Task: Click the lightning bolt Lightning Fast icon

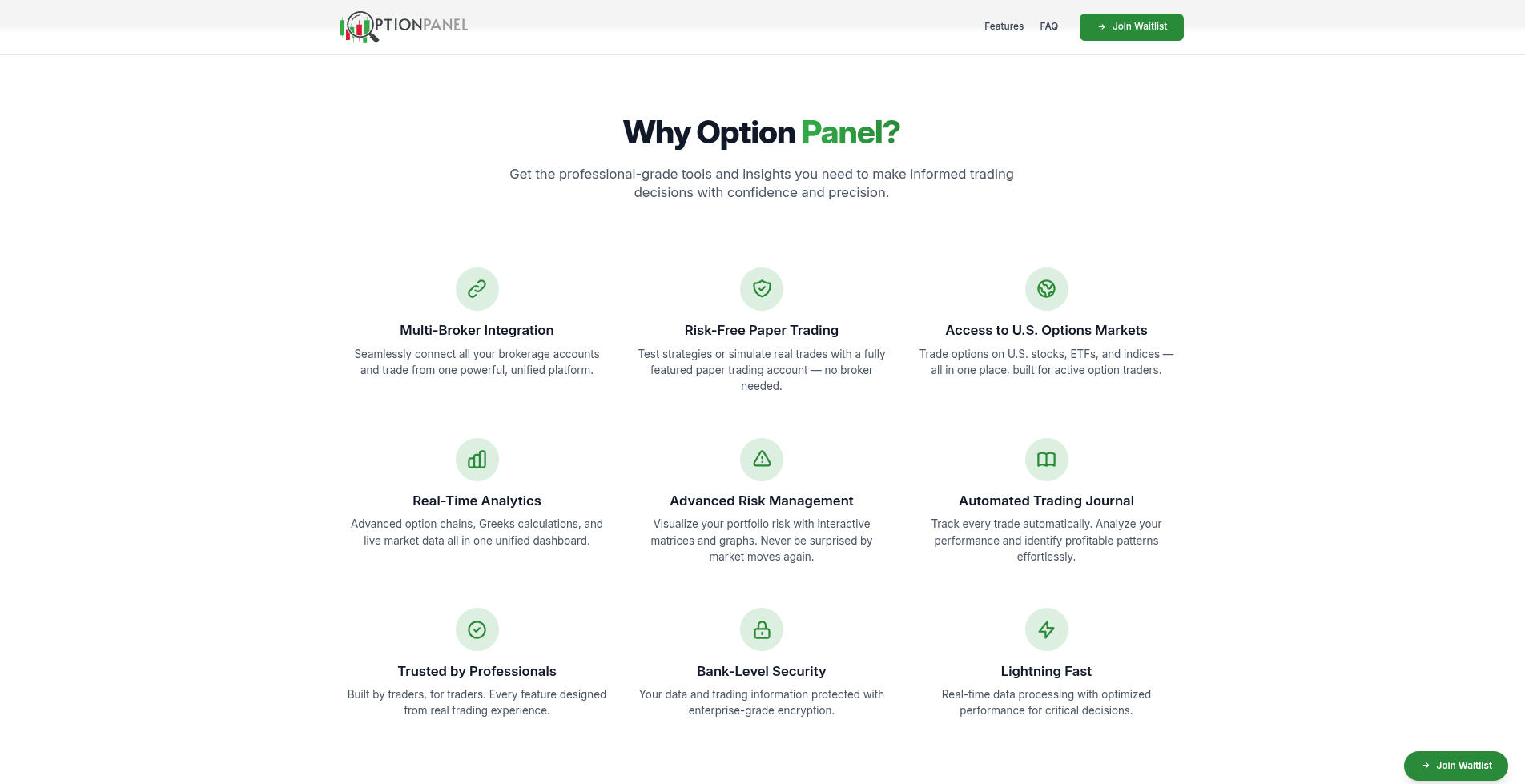Action: click(x=1046, y=629)
